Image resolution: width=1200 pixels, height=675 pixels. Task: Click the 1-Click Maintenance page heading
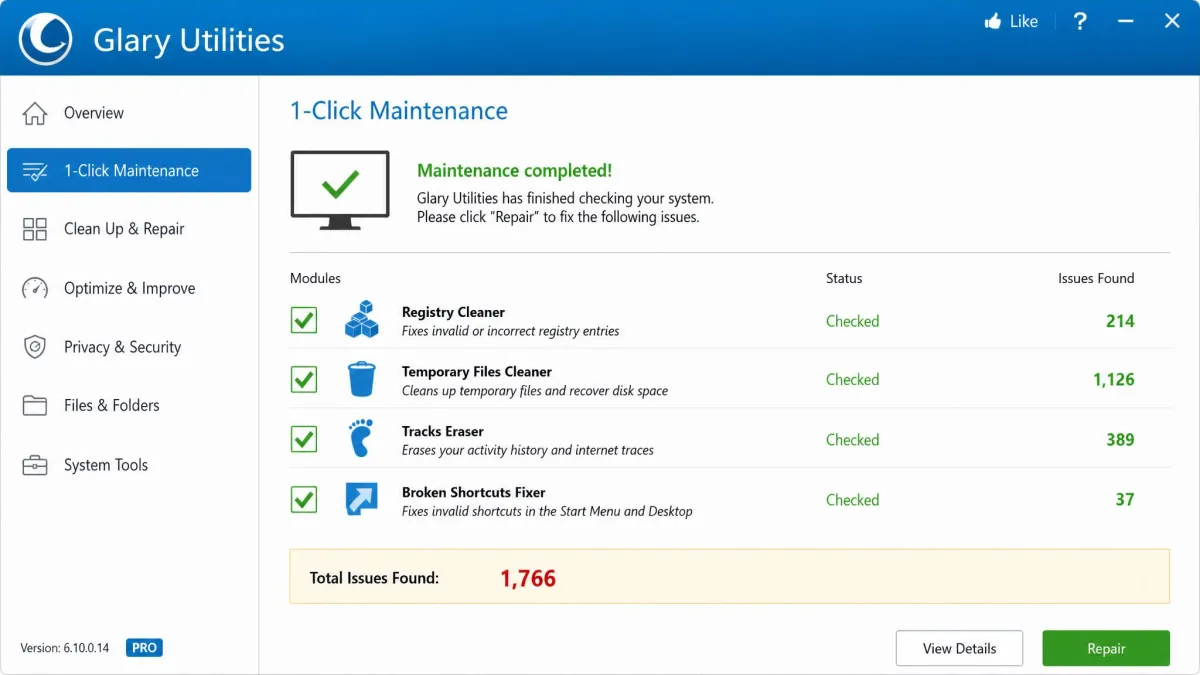399,111
